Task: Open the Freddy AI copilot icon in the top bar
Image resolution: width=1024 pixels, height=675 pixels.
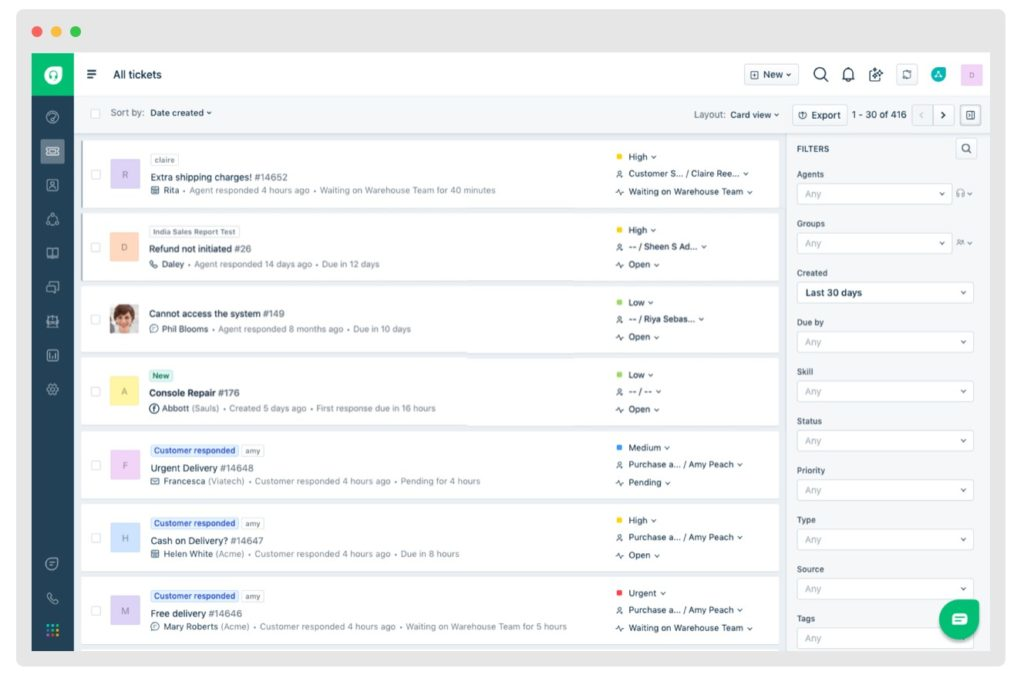Action: [875, 74]
